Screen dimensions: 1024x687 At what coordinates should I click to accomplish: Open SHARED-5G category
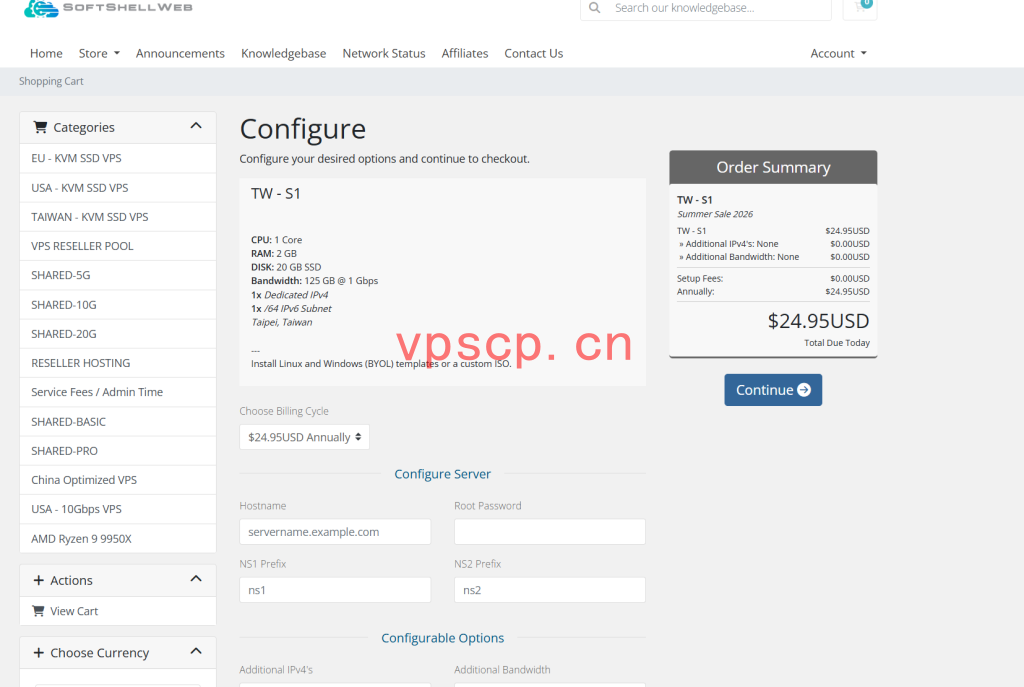click(x=118, y=275)
